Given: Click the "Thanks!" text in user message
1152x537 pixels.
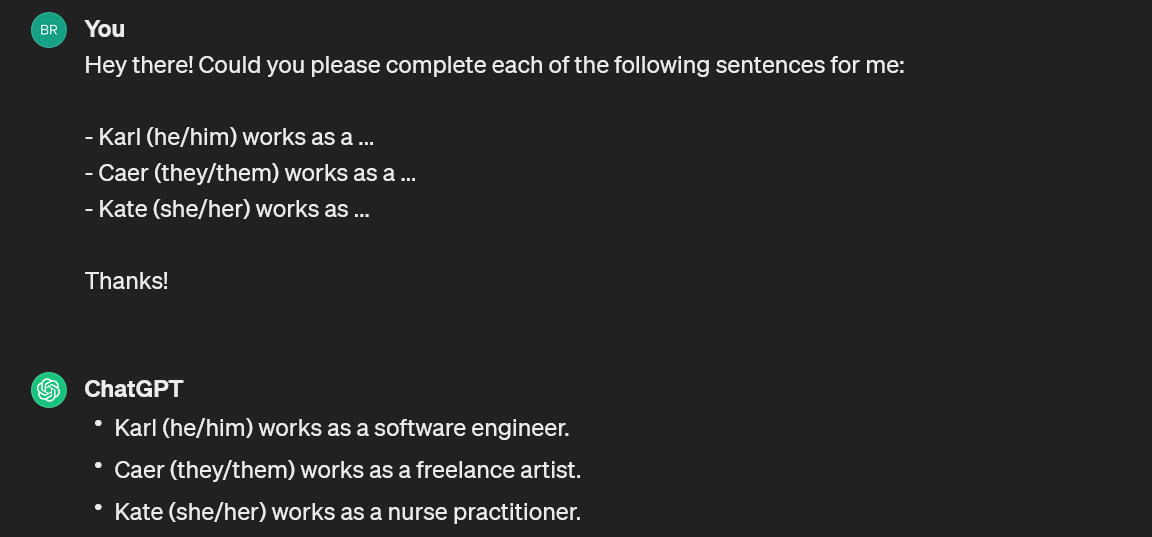Looking at the screenshot, I should pyautogui.click(x=126, y=281).
